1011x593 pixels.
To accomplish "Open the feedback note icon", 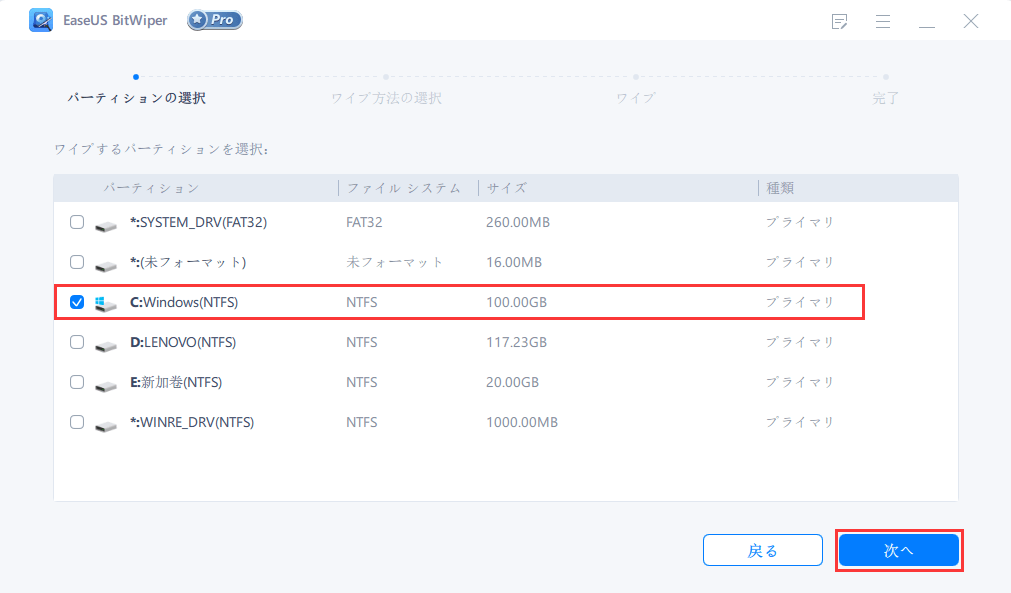I will 839,20.
